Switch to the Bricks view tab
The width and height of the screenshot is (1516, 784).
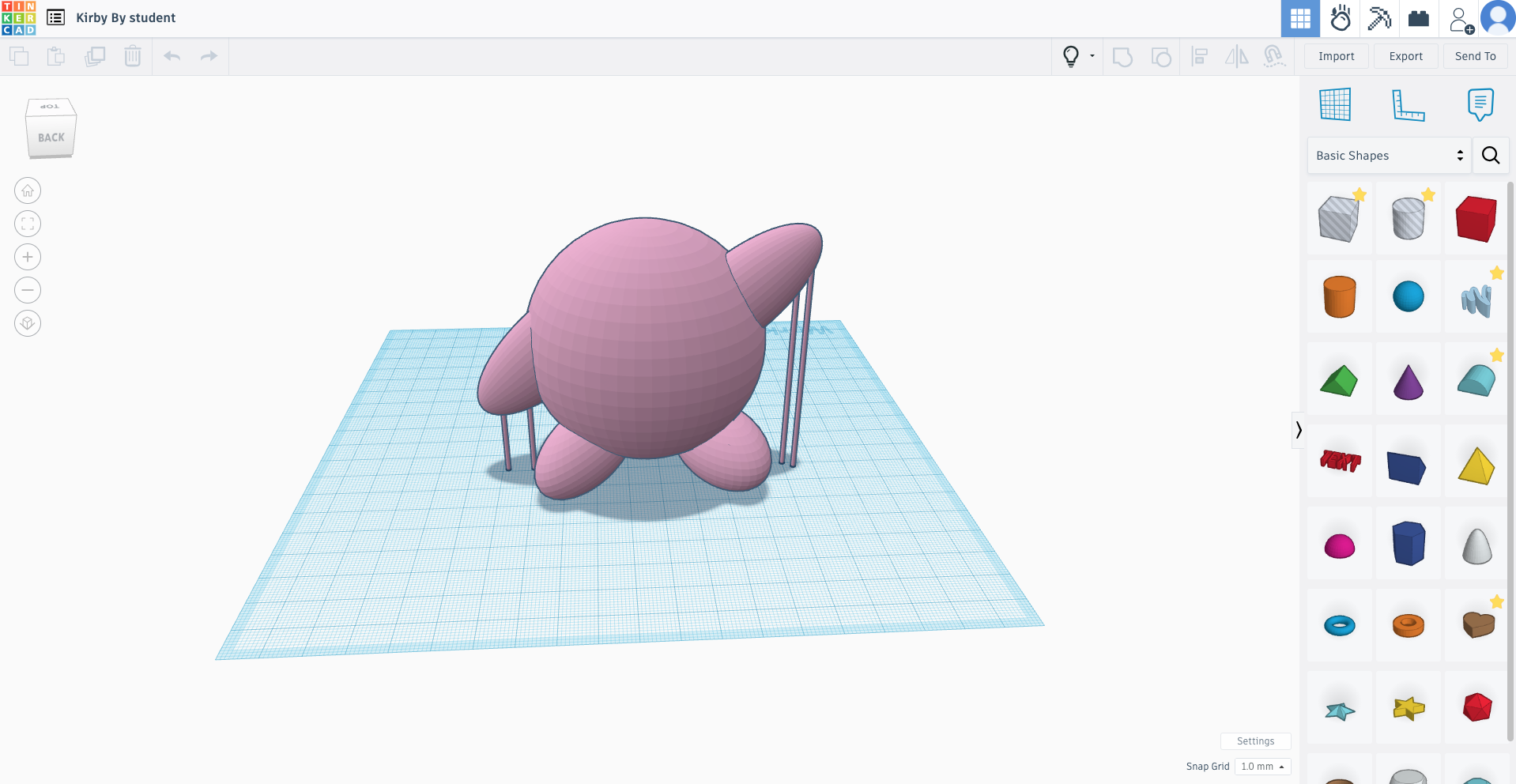coord(1419,18)
